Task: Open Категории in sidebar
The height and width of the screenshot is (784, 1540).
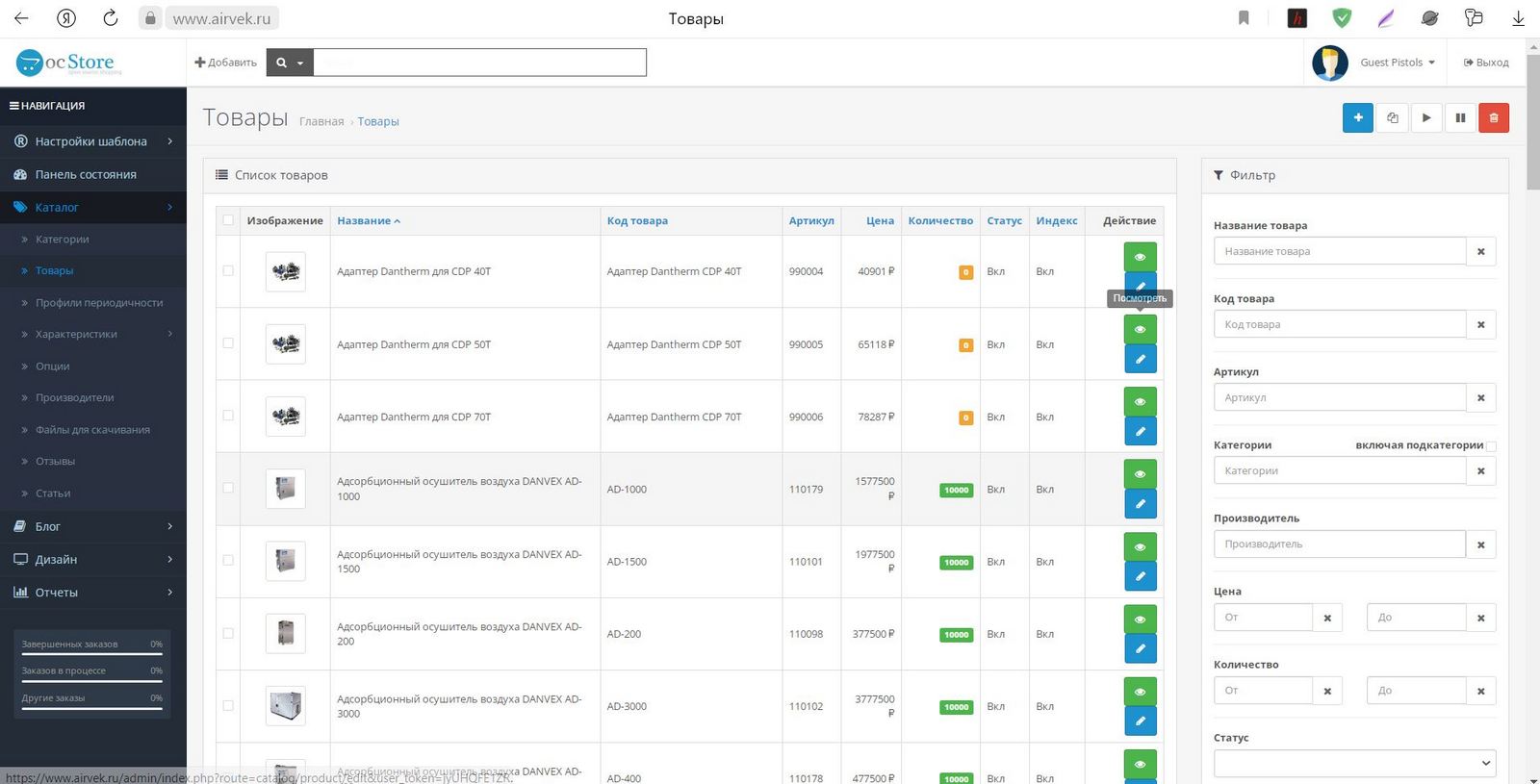Action: click(93, 239)
